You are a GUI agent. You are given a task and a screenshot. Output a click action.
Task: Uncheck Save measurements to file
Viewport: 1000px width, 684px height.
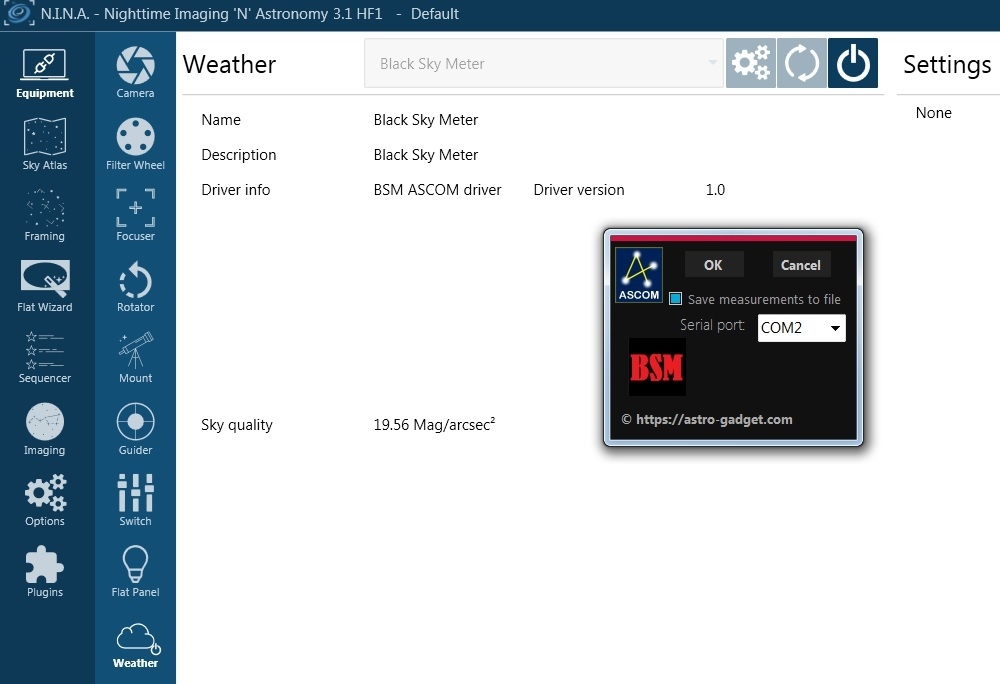[676, 299]
